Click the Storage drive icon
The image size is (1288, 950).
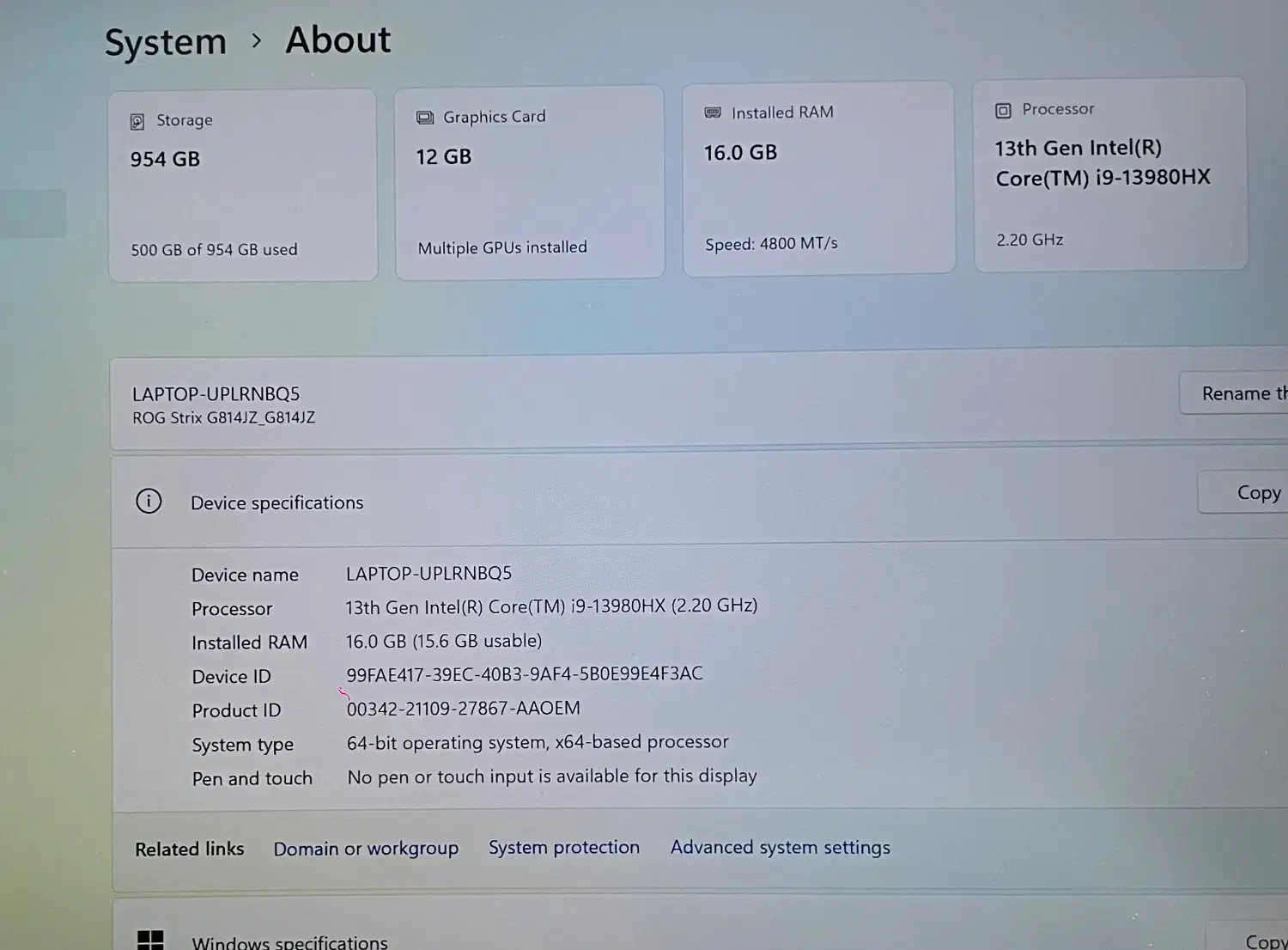pyautogui.click(x=137, y=121)
